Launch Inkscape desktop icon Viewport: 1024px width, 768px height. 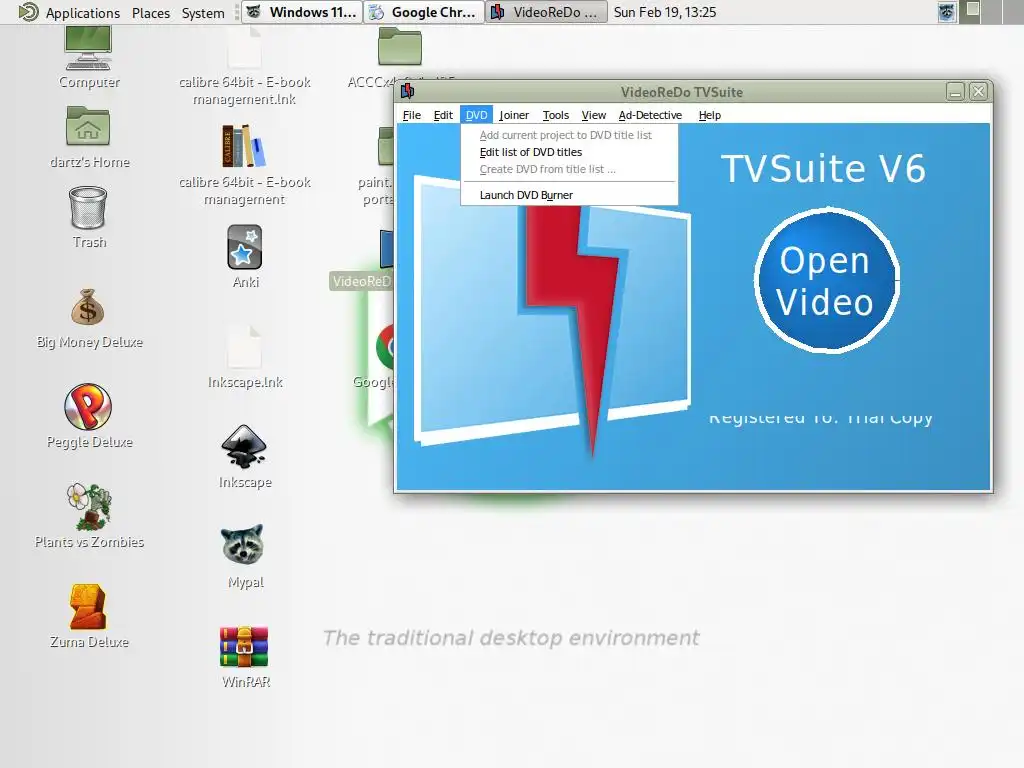[244, 447]
